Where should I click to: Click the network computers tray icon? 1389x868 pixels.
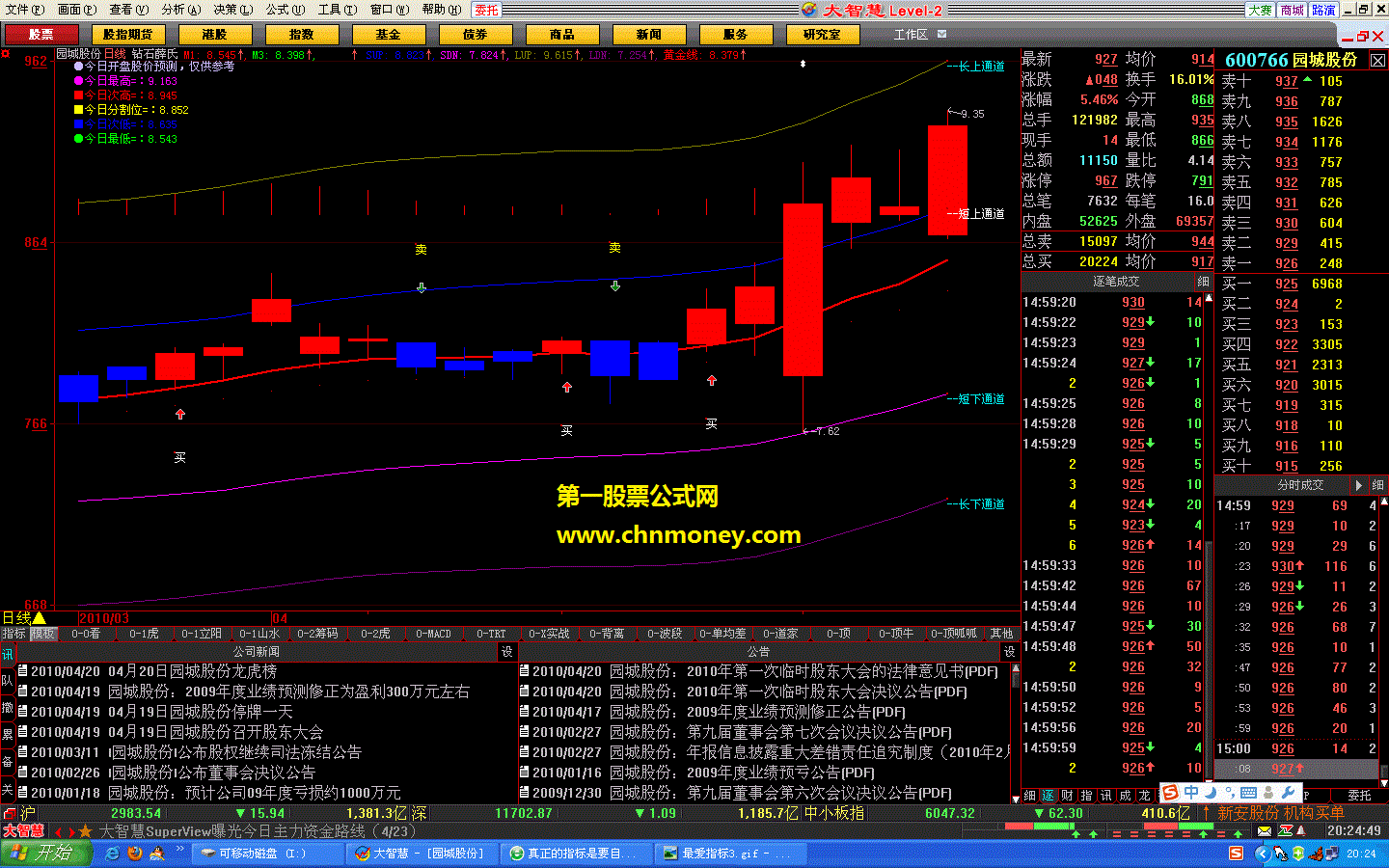(x=1333, y=854)
